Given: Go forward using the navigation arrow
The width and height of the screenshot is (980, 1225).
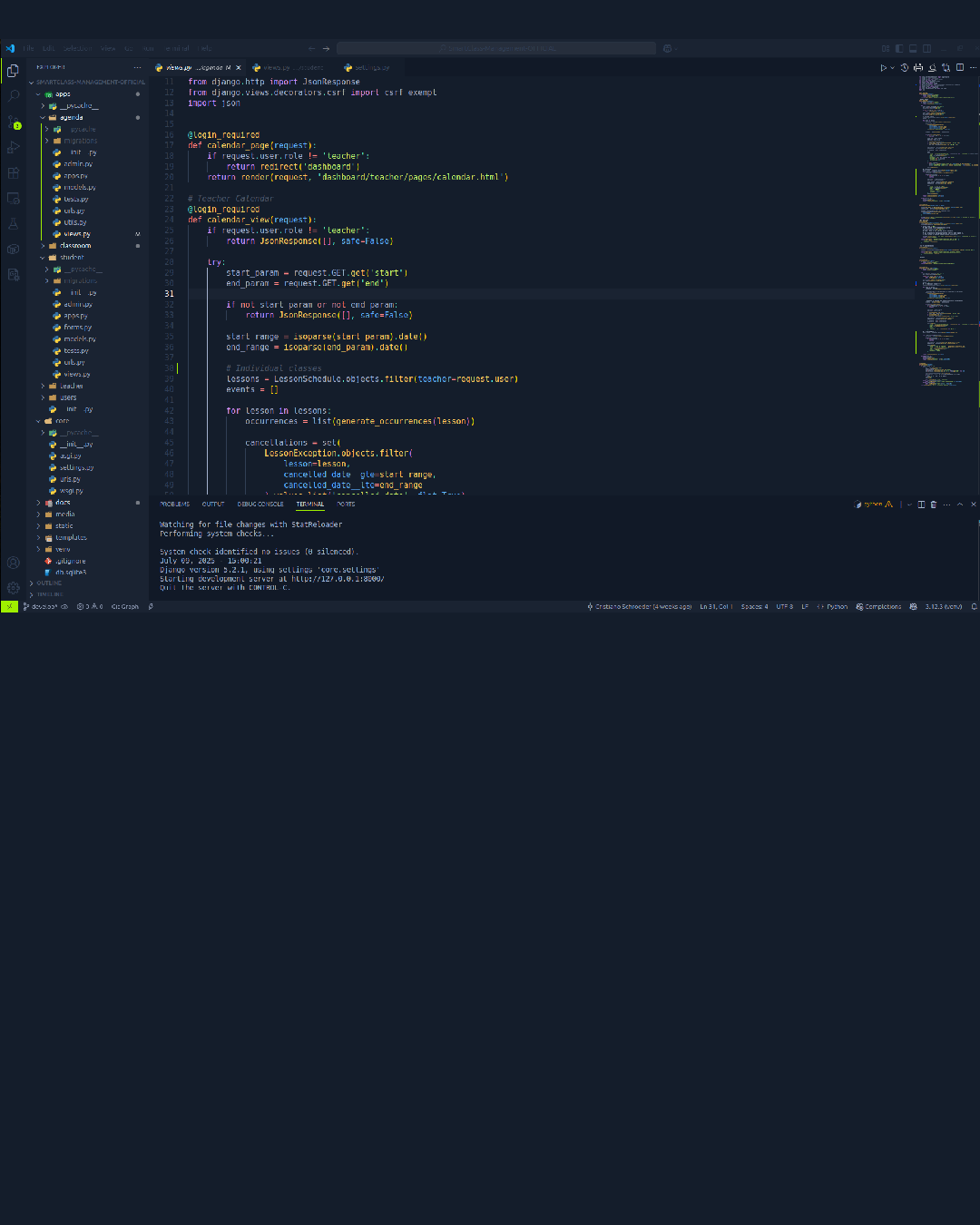Looking at the screenshot, I should pos(326,48).
